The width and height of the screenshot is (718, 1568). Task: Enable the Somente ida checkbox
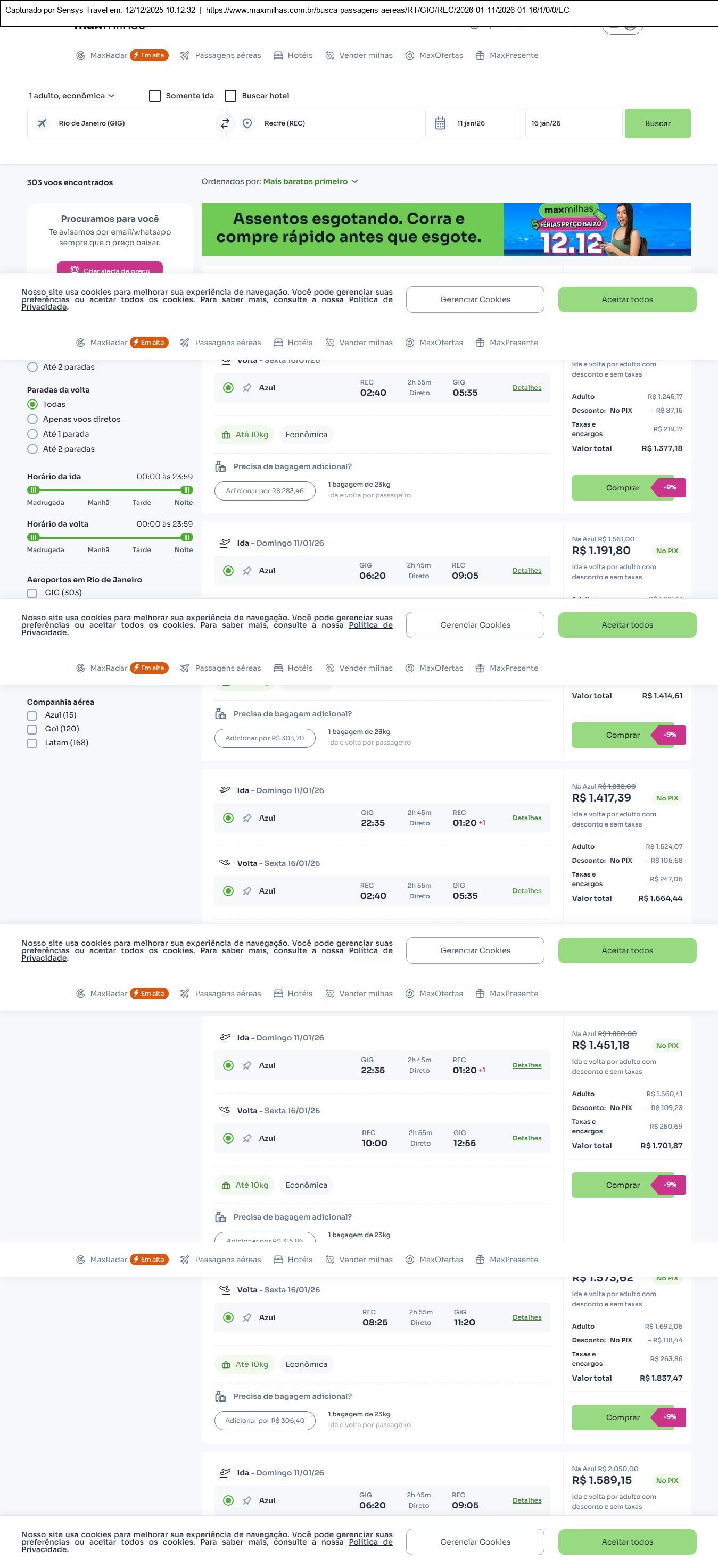[155, 96]
